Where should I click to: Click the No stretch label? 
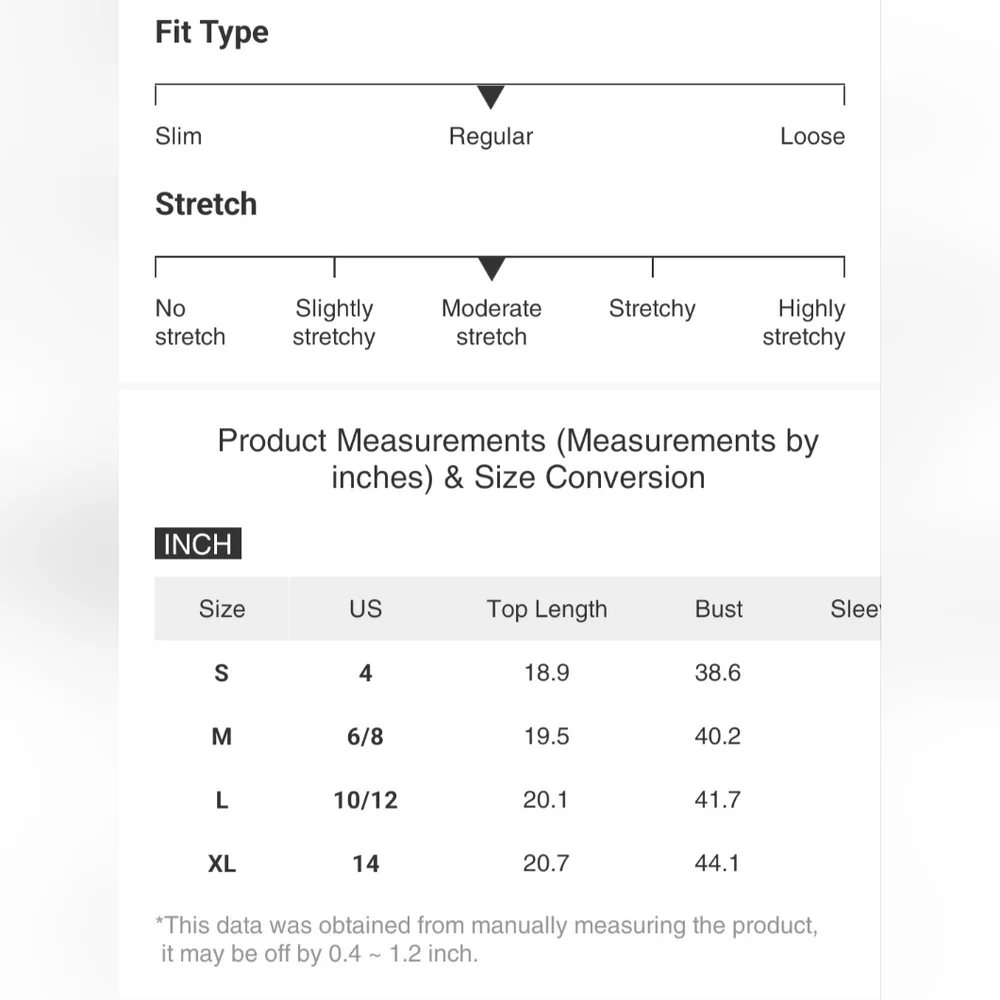(x=189, y=322)
